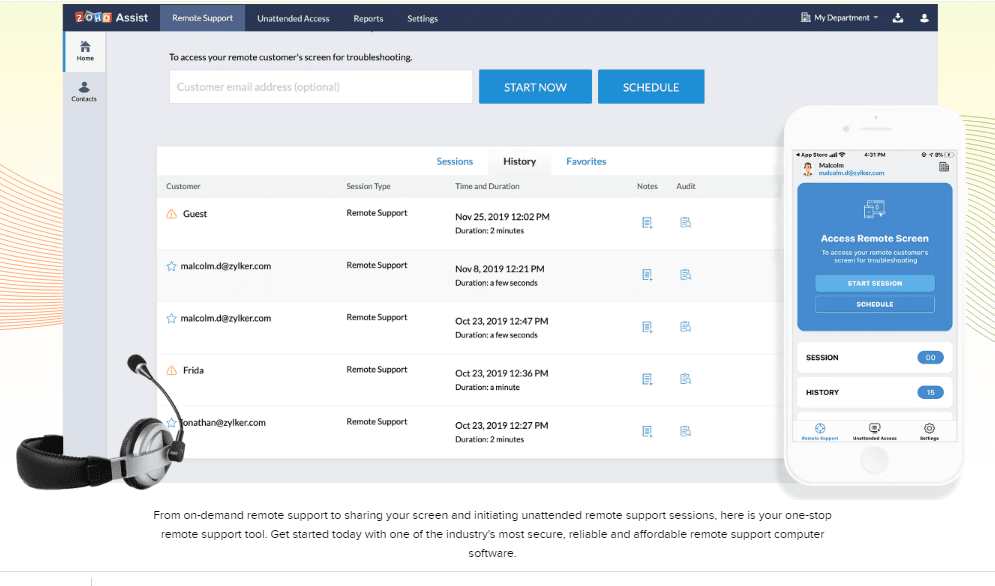Tap the Settings gear icon on phone
This screenshot has height=586, width=995.
[x=929, y=430]
